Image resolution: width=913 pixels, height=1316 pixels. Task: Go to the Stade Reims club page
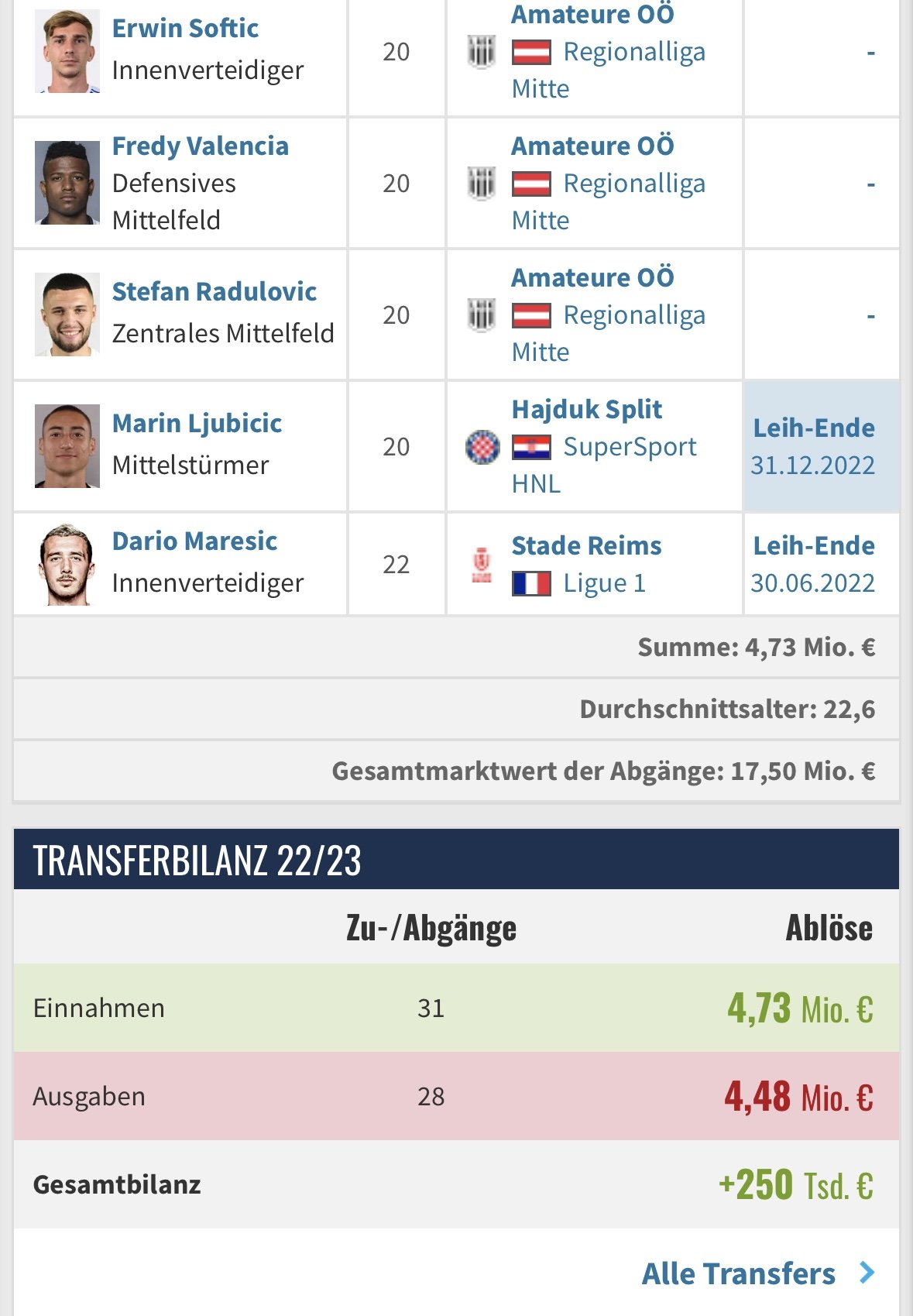[x=587, y=546]
